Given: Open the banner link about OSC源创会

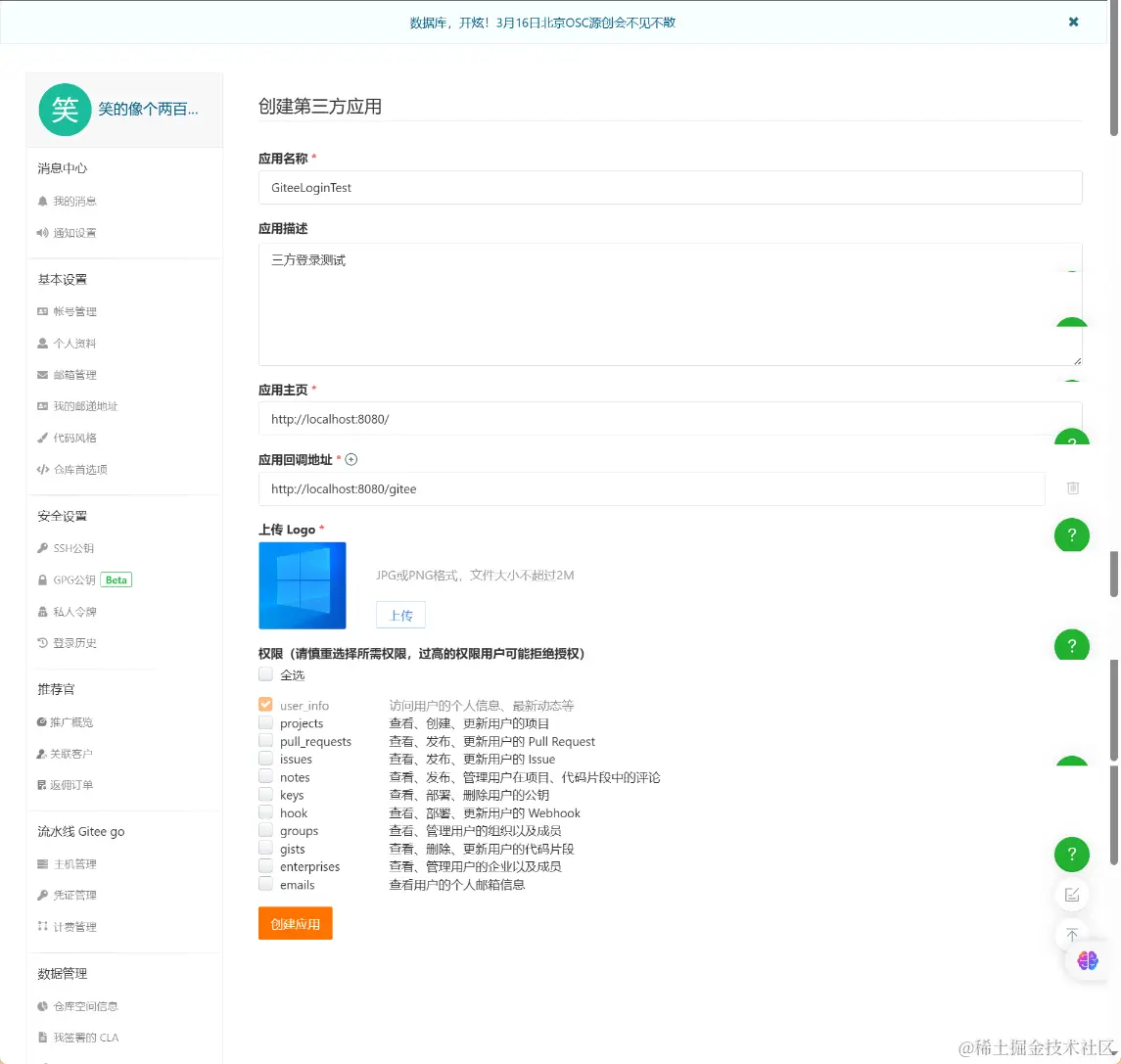Looking at the screenshot, I should (x=542, y=23).
